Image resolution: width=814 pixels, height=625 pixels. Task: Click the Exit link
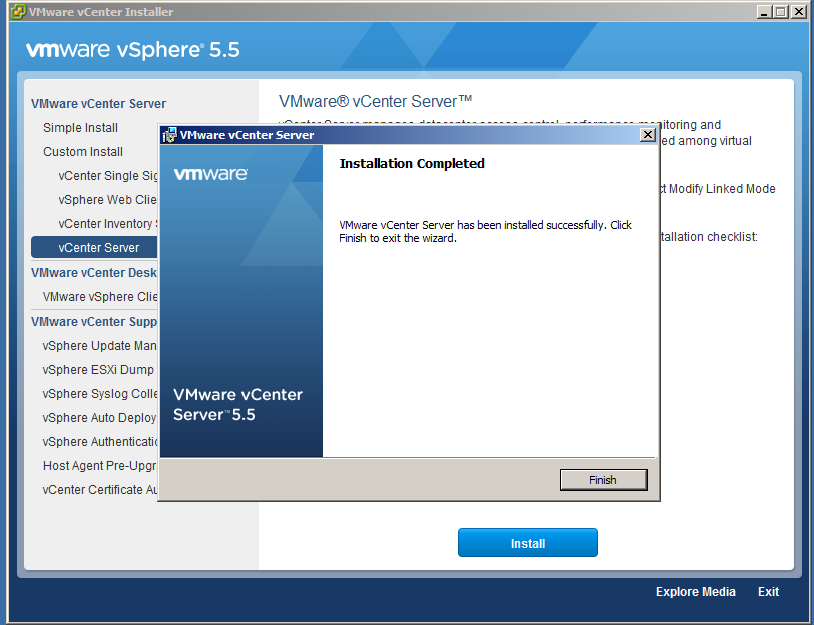[768, 592]
